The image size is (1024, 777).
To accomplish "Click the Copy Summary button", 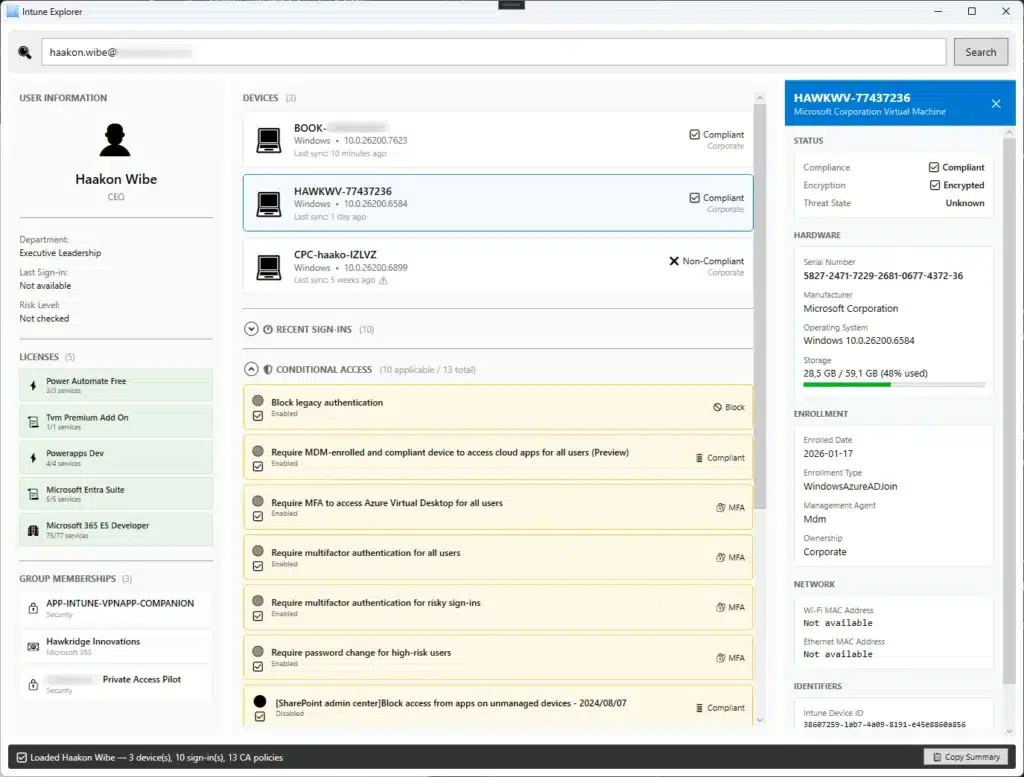I will tap(965, 757).
